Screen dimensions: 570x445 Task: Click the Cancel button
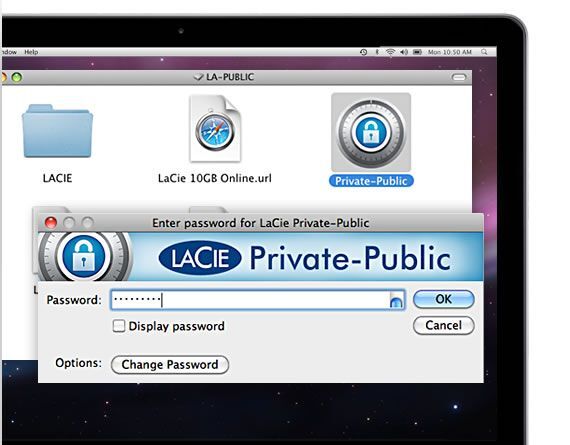(443, 325)
